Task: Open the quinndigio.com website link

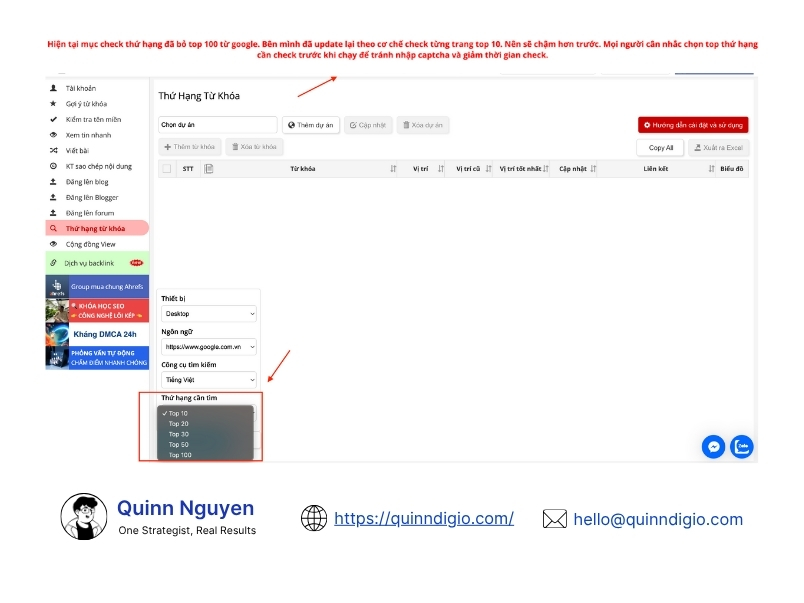Action: click(424, 518)
